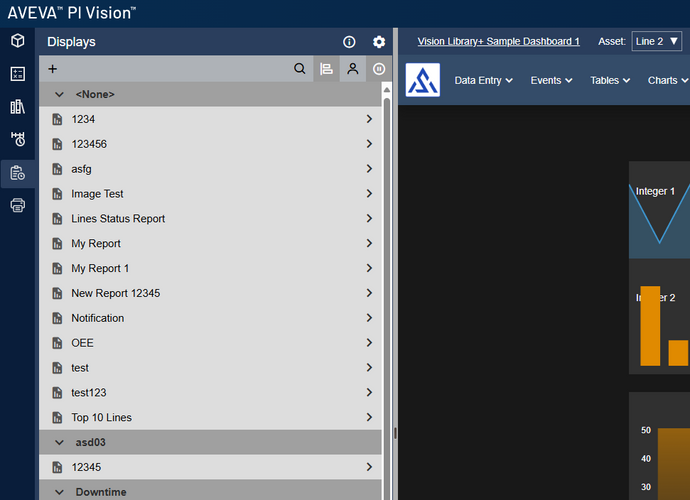Open Vision Library+ Sample Dashboard 1 link
The width and height of the screenshot is (690, 500).
[x=498, y=41]
